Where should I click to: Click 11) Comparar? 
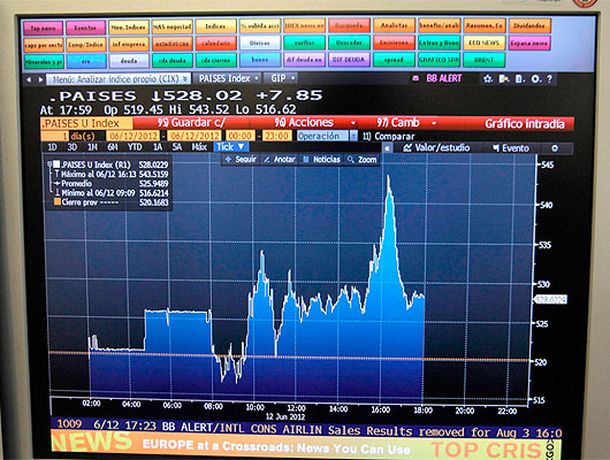click(x=389, y=137)
